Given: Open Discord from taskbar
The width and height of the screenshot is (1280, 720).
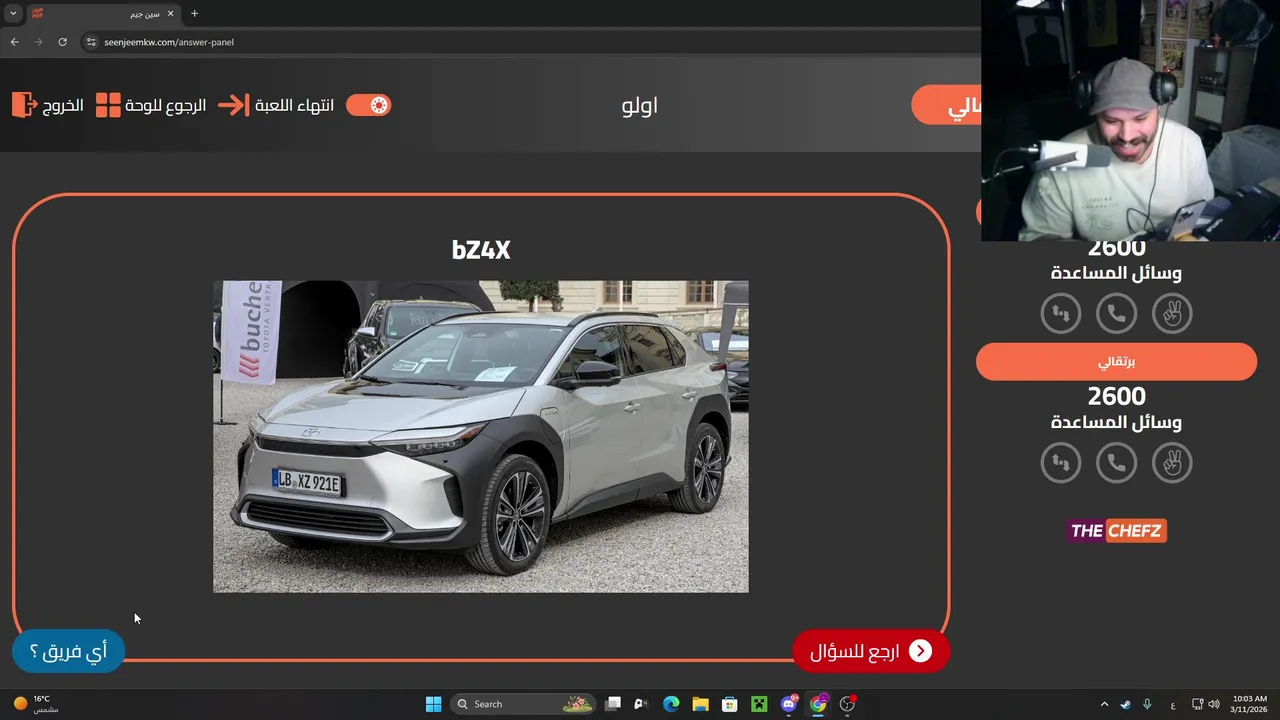Looking at the screenshot, I should point(789,704).
